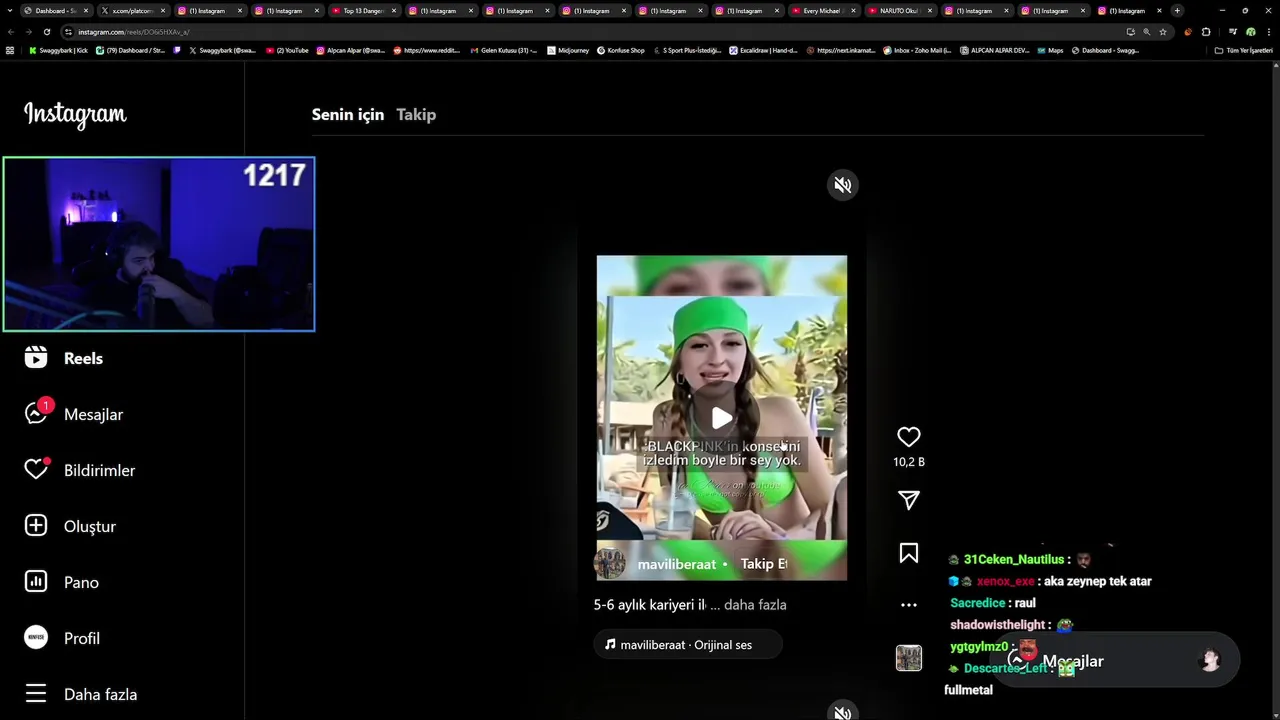Screen dimensions: 1280x720
Task: Play the paused reel video
Action: [722, 419]
